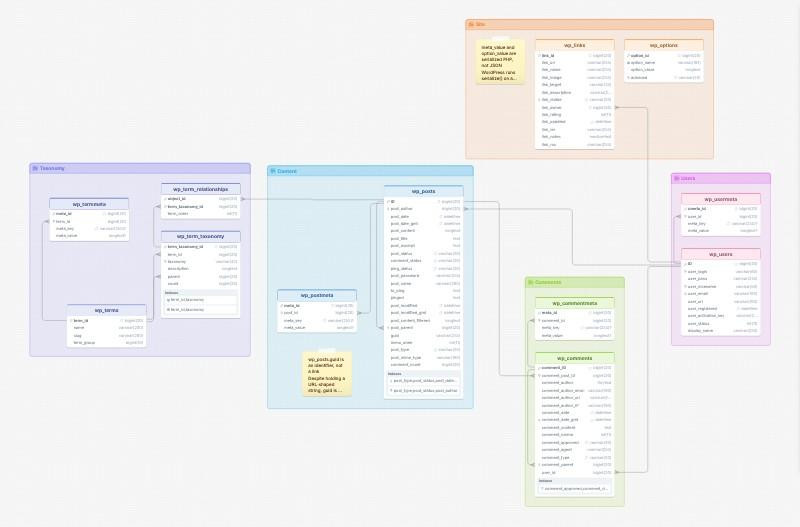The image size is (800, 527).
Task: Click the term_group column in wp_terms
Action: pos(107,343)
